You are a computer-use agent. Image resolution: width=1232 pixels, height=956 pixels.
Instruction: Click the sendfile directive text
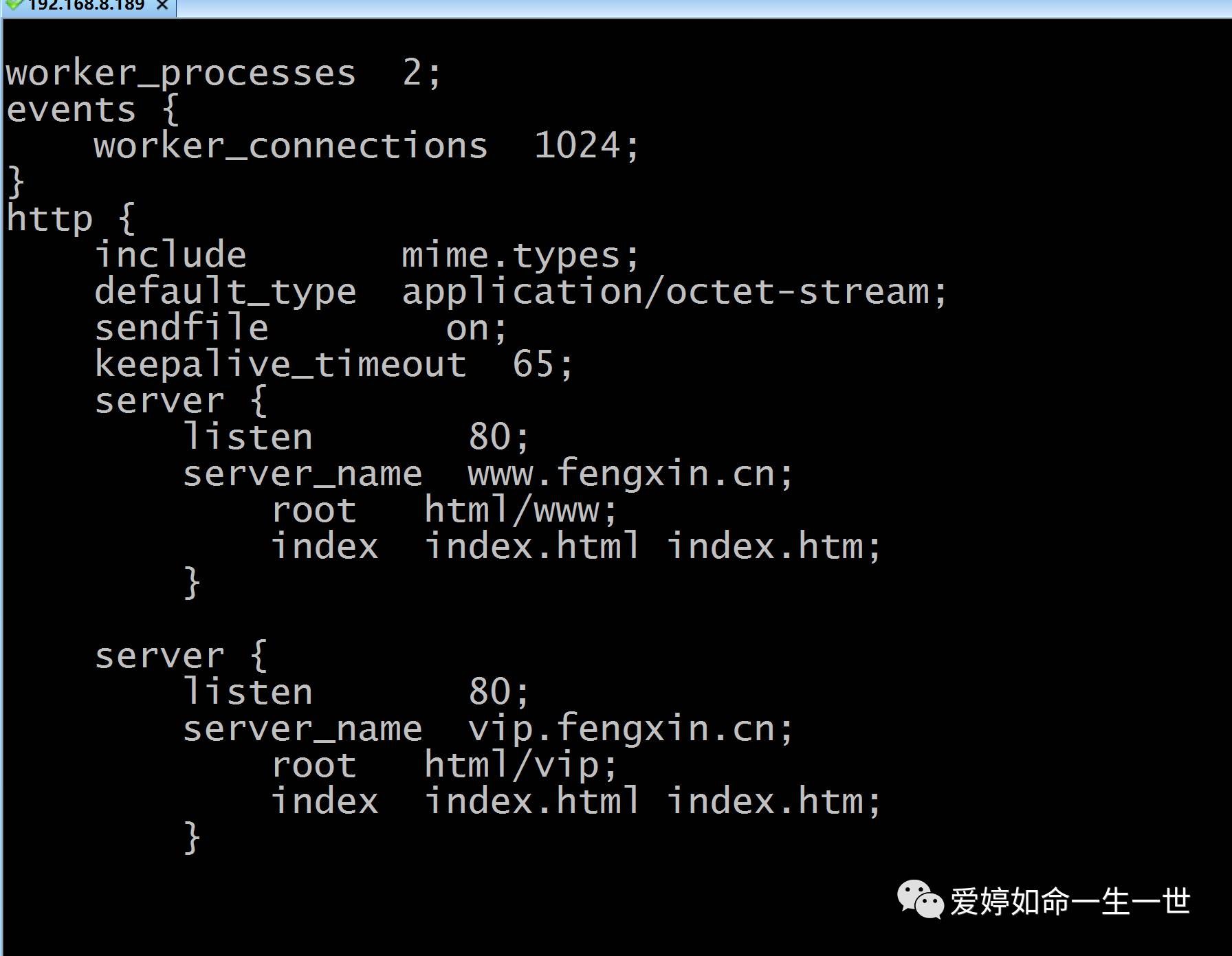tap(181, 329)
